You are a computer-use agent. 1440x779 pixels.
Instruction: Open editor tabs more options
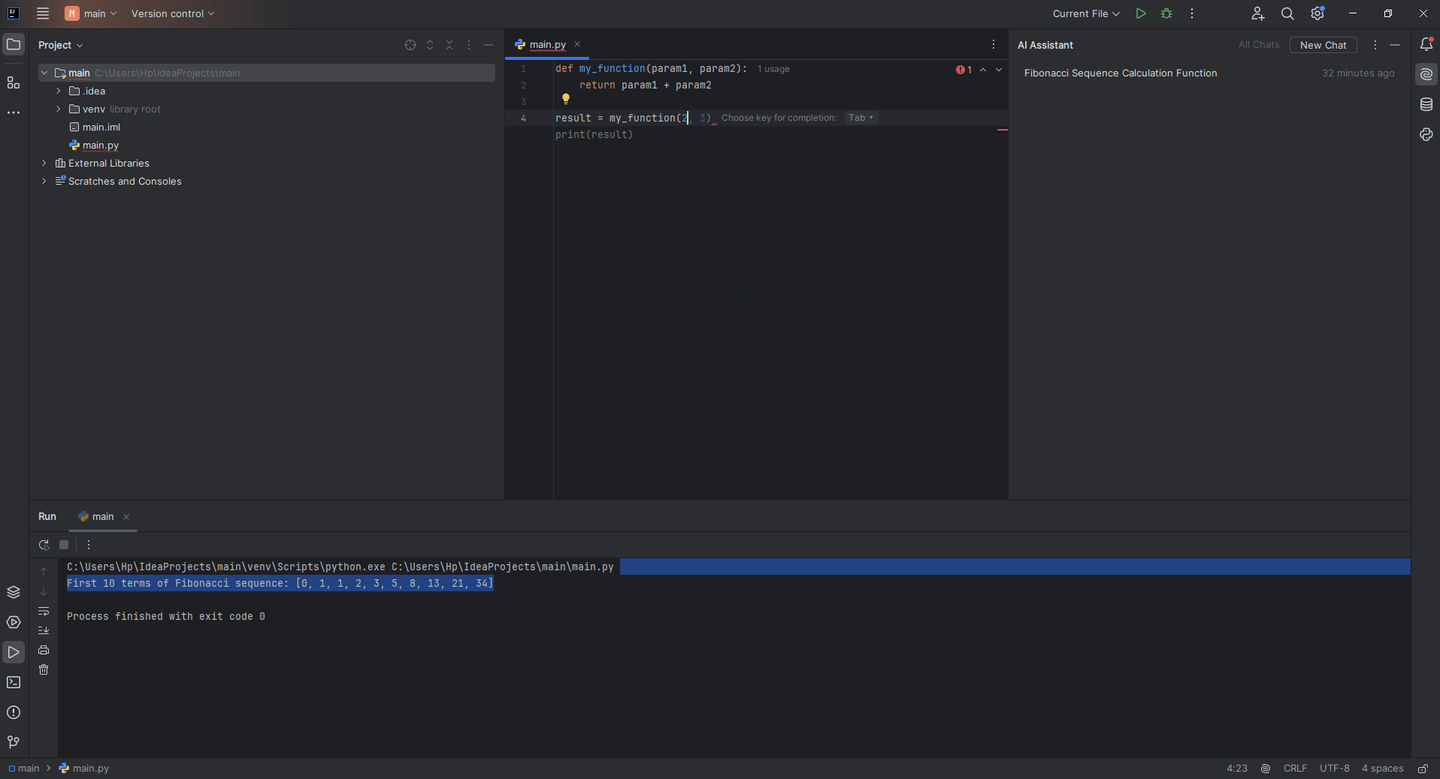993,45
